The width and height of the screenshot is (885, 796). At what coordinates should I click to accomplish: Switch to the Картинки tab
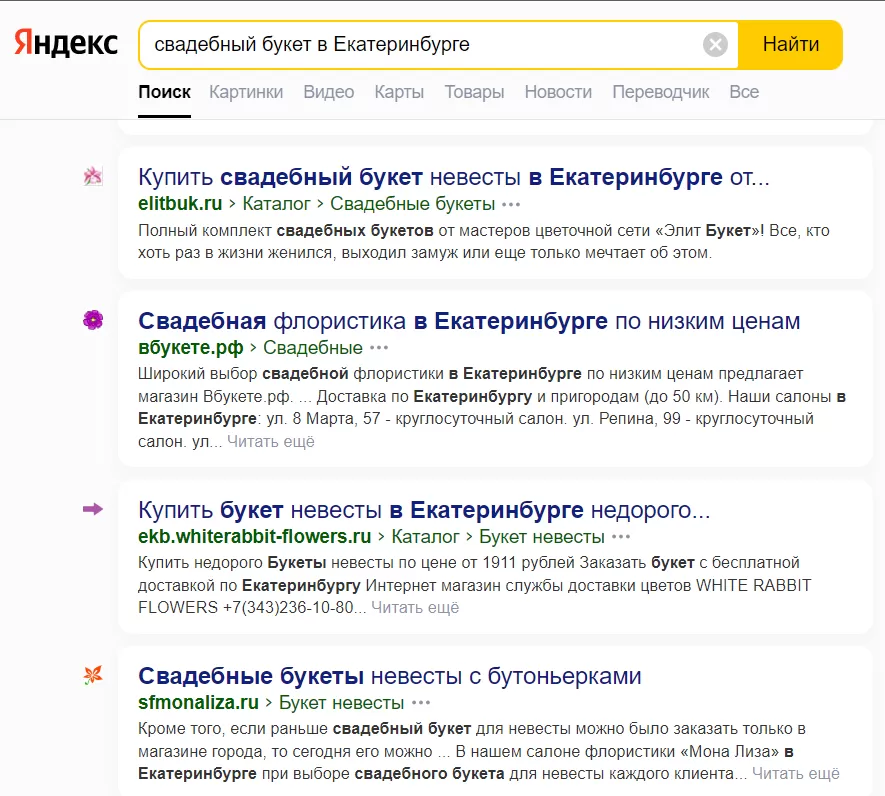click(246, 92)
